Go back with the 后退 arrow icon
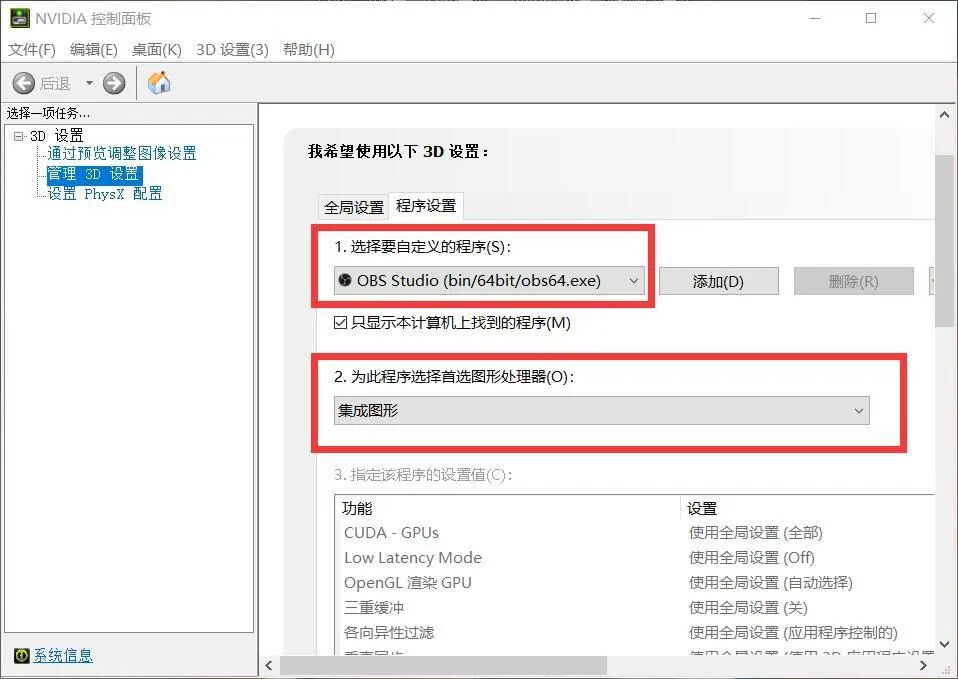The height and width of the screenshot is (679, 958). pyautogui.click(x=24, y=83)
